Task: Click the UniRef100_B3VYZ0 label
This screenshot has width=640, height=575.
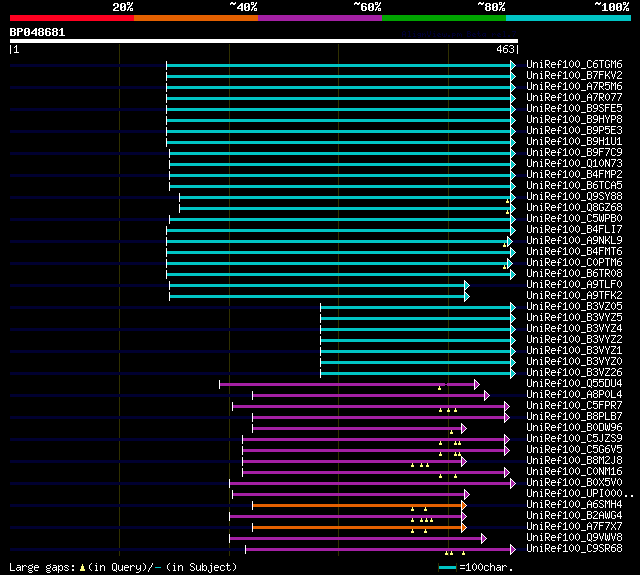Action: 574,362
